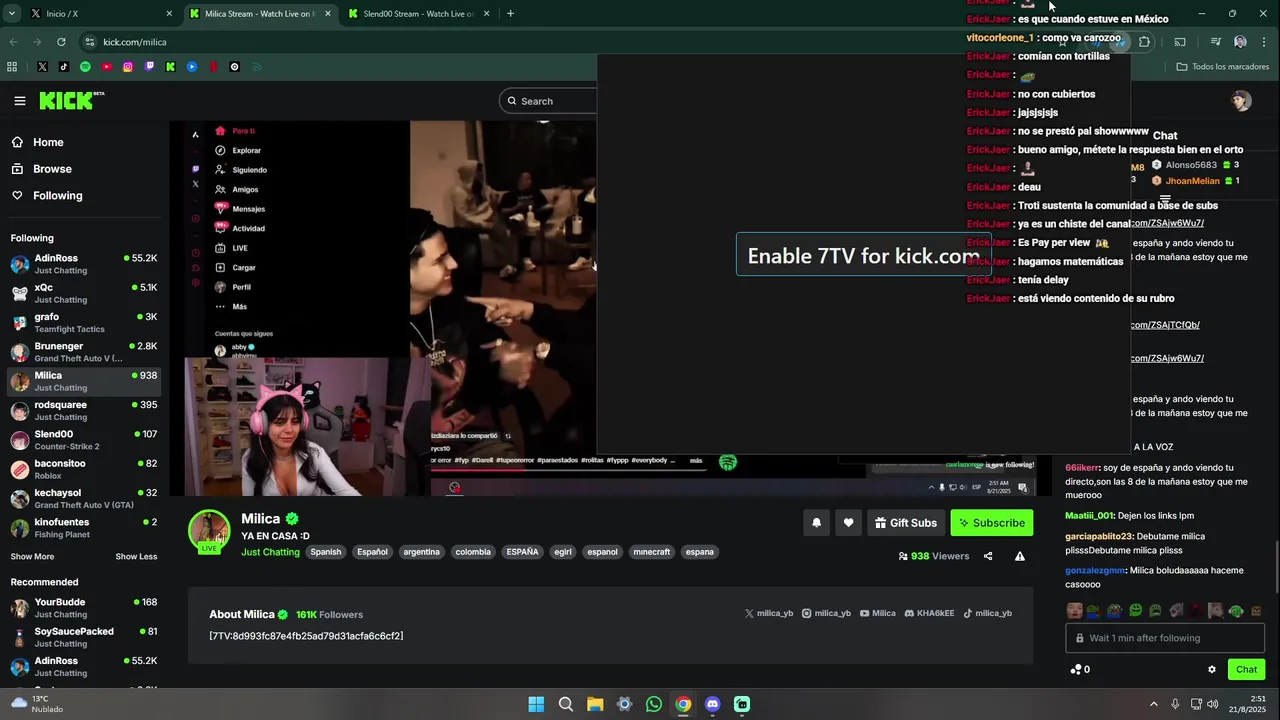This screenshot has width=1280, height=720.
Task: Open Chrome three-dot menu
Action: point(1264,42)
